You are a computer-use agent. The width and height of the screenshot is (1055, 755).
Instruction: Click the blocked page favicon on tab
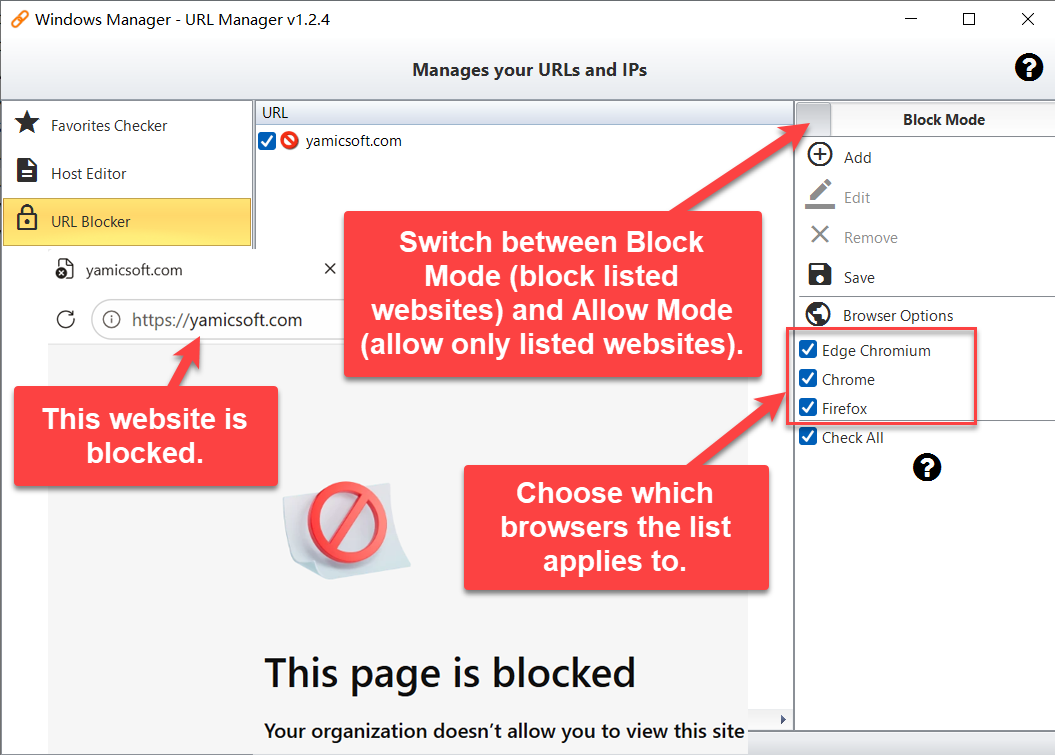[64, 268]
